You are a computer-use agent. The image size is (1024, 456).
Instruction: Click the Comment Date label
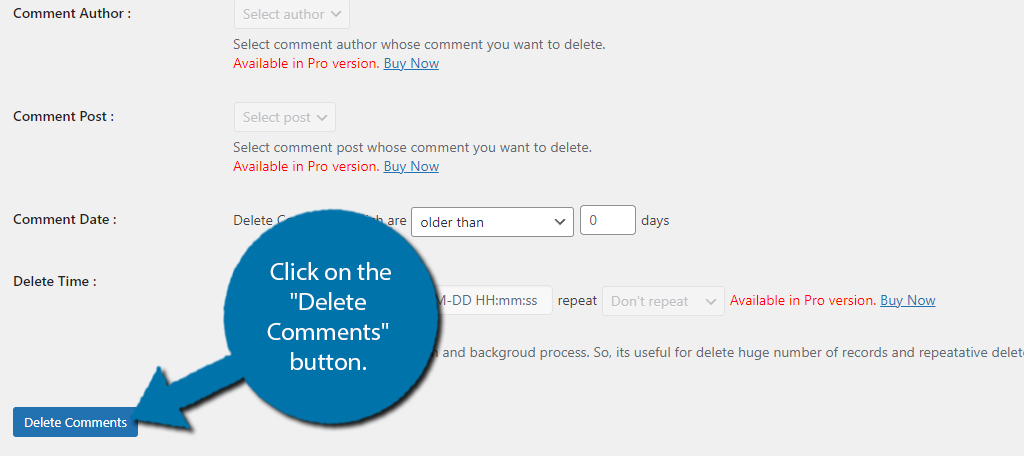[x=65, y=219]
